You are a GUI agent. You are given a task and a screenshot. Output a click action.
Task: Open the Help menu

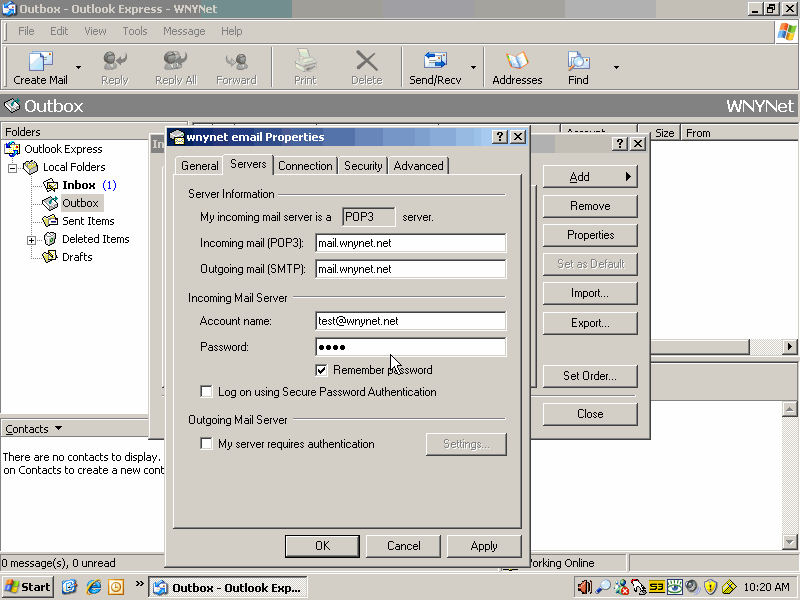tap(232, 31)
